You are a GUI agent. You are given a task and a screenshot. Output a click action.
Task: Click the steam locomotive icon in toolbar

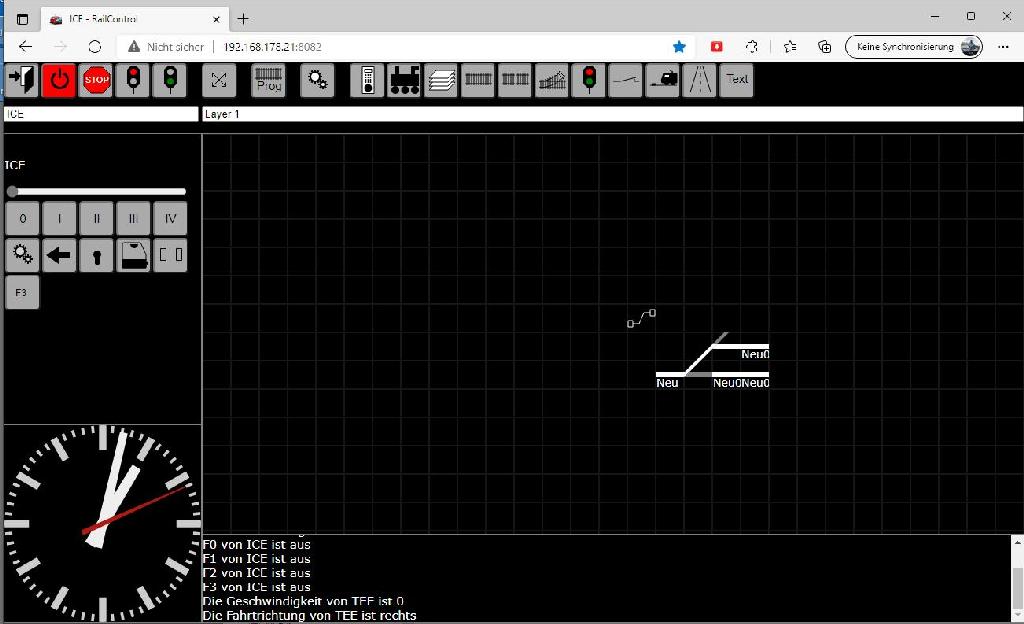[404, 80]
